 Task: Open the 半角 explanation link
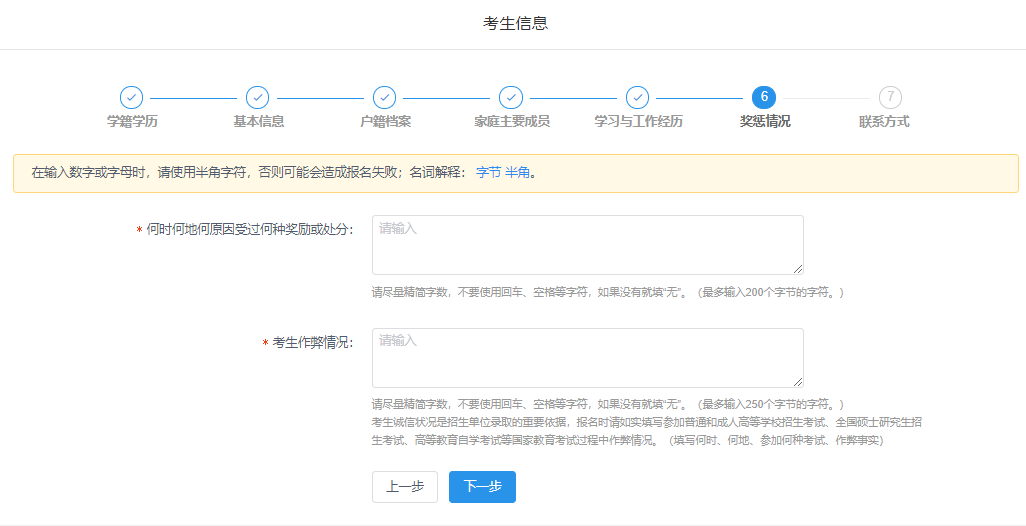coord(517,172)
